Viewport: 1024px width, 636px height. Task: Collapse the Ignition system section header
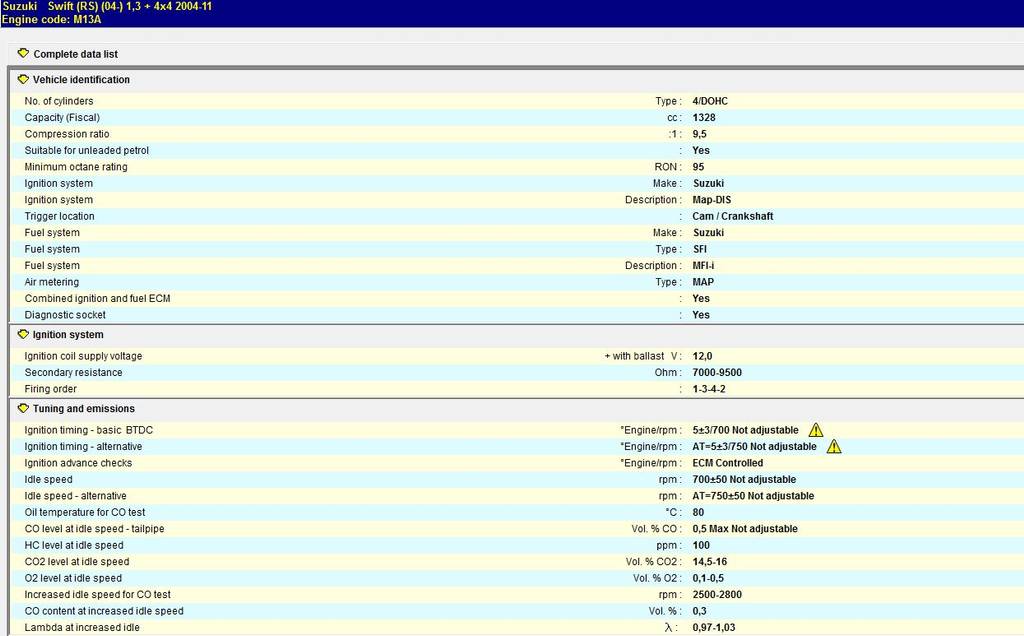68,334
